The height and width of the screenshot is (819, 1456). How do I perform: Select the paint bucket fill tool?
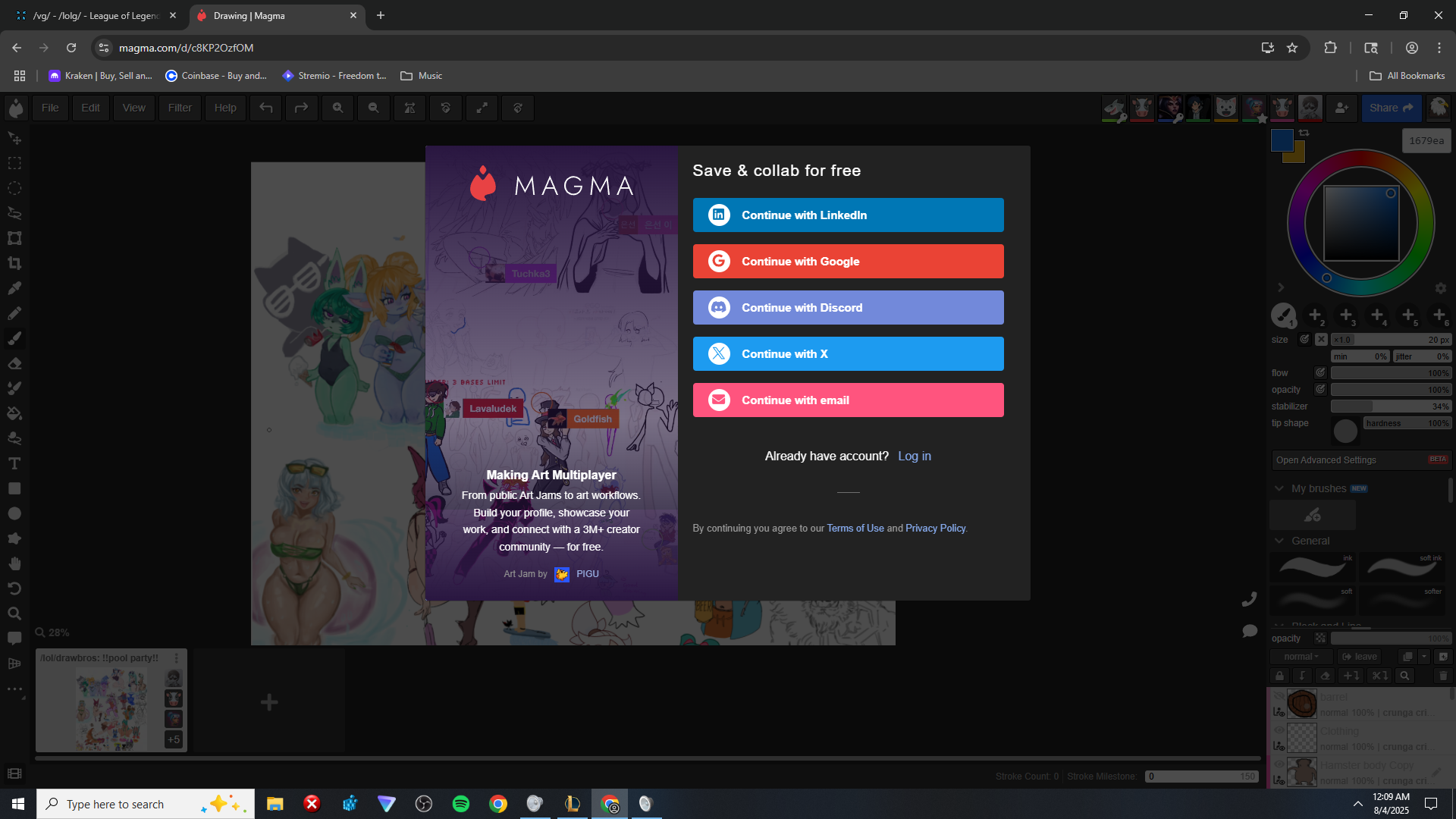click(14, 413)
